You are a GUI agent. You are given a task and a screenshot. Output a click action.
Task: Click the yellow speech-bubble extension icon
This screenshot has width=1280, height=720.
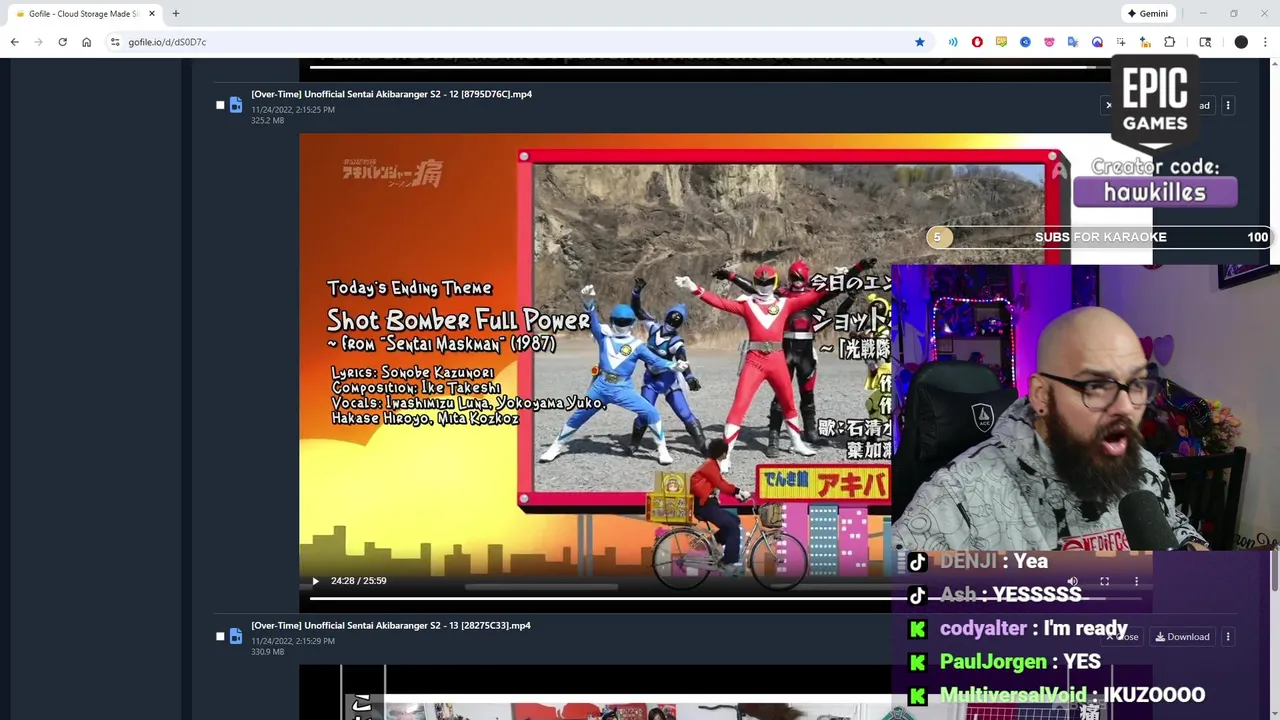pyautogui.click(x=1001, y=42)
